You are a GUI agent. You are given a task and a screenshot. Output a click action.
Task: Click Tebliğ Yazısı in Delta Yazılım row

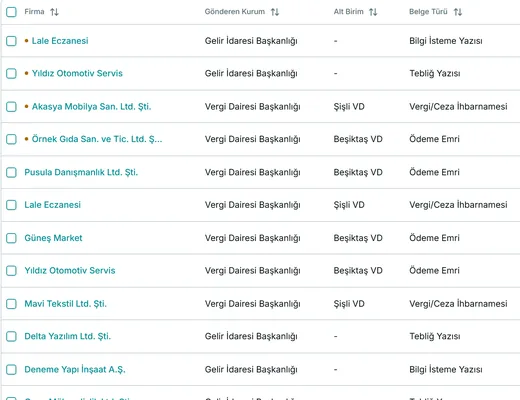tap(435, 336)
